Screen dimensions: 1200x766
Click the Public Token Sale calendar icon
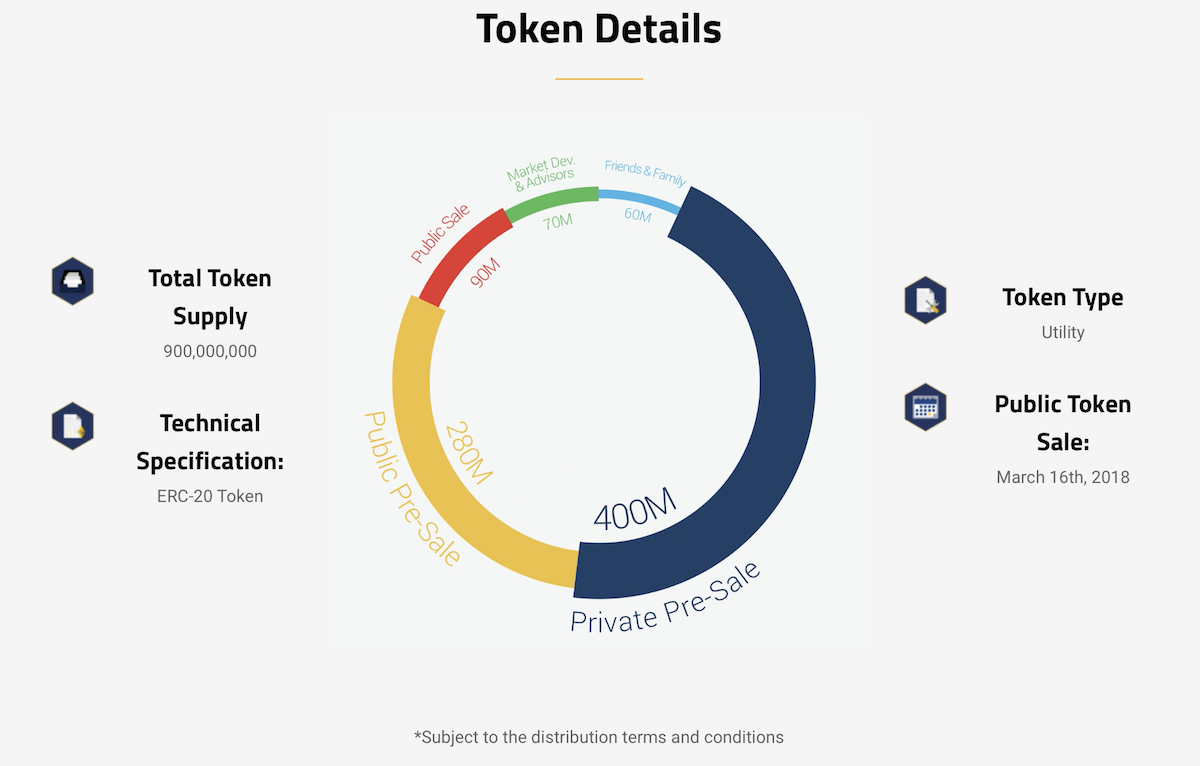925,407
